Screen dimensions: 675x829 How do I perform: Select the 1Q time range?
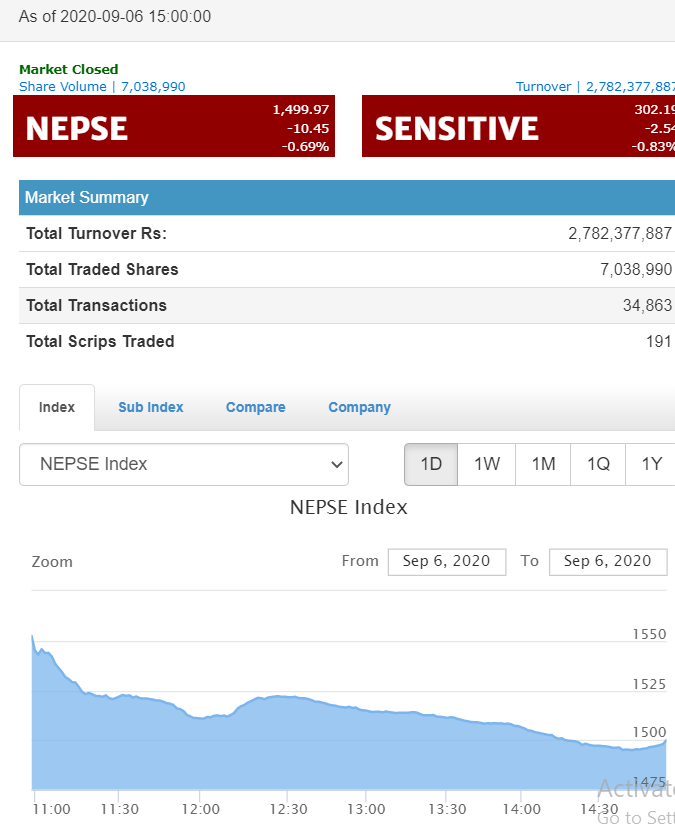click(x=598, y=464)
